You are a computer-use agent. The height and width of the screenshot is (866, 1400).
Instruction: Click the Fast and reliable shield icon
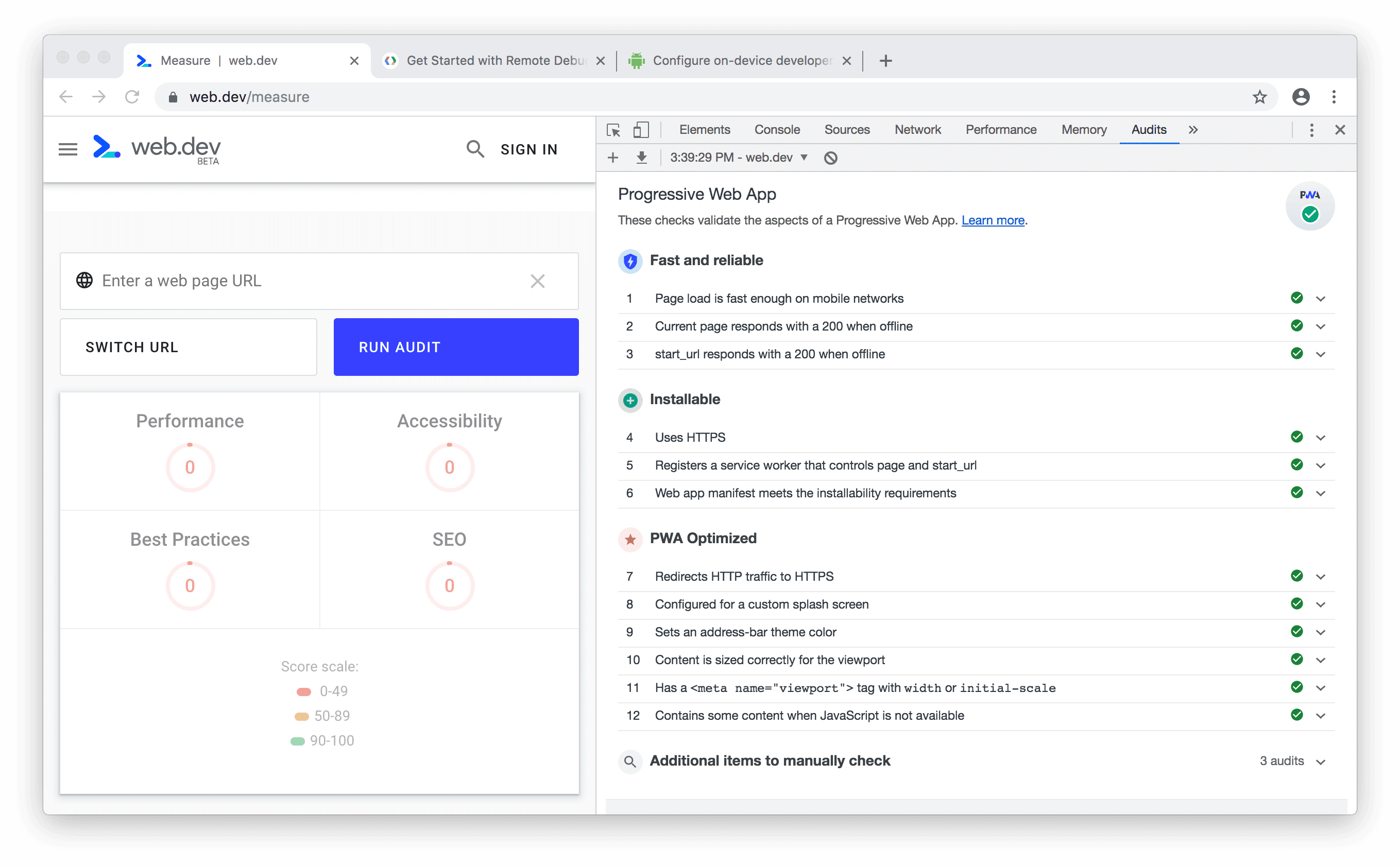(630, 260)
